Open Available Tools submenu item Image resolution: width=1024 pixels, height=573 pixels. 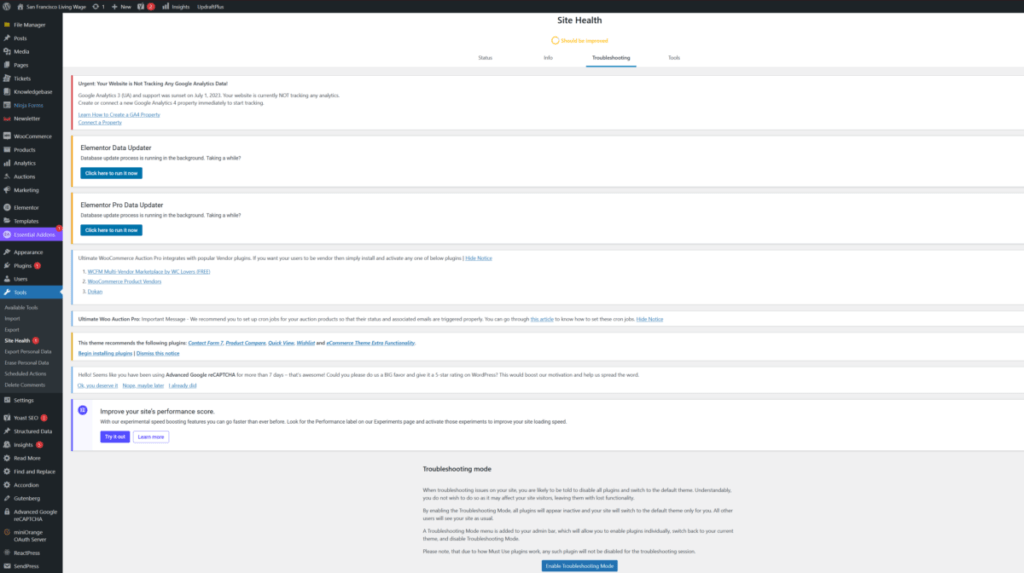pyautogui.click(x=21, y=308)
